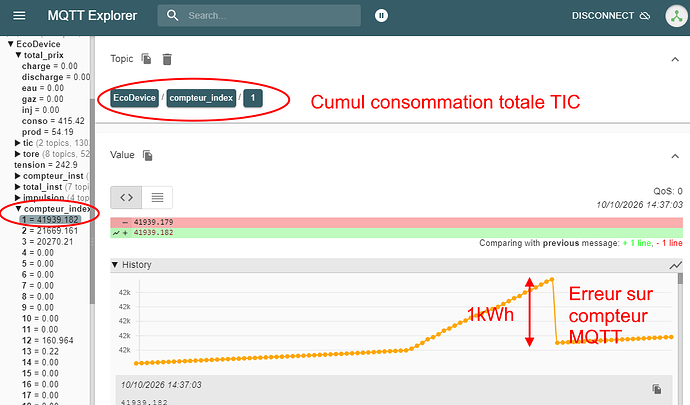Select tree item 4 = 0.00
Image resolution: width=690 pixels, height=405 pixels.
click(38, 253)
